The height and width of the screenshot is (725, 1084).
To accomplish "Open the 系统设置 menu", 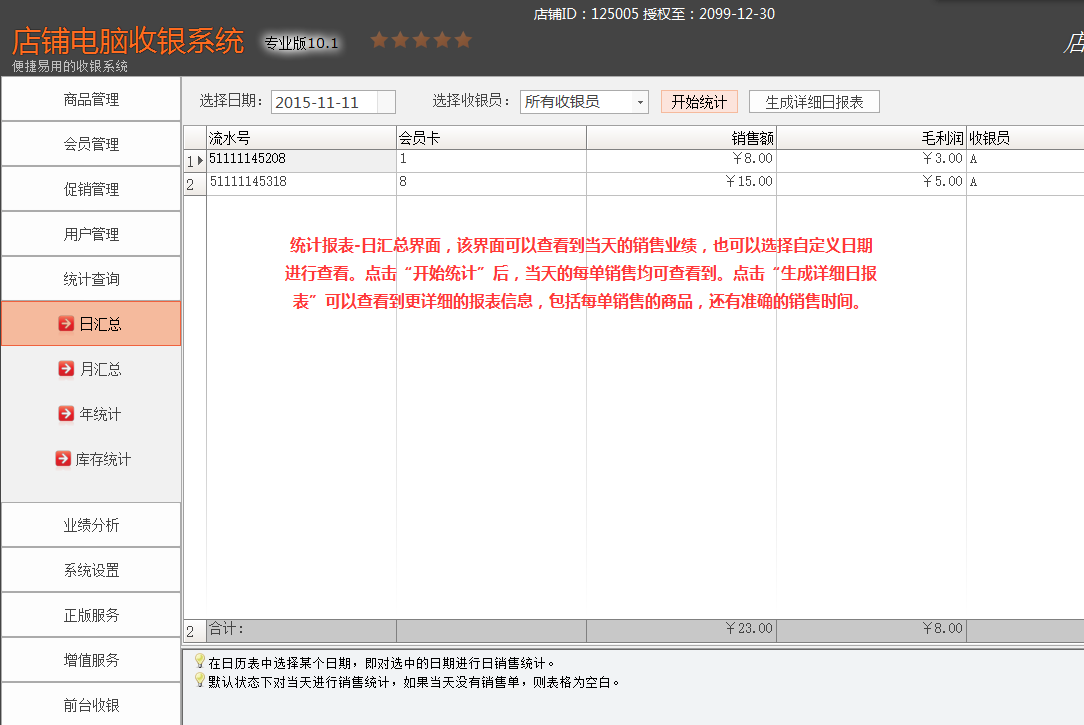I will coord(91,570).
